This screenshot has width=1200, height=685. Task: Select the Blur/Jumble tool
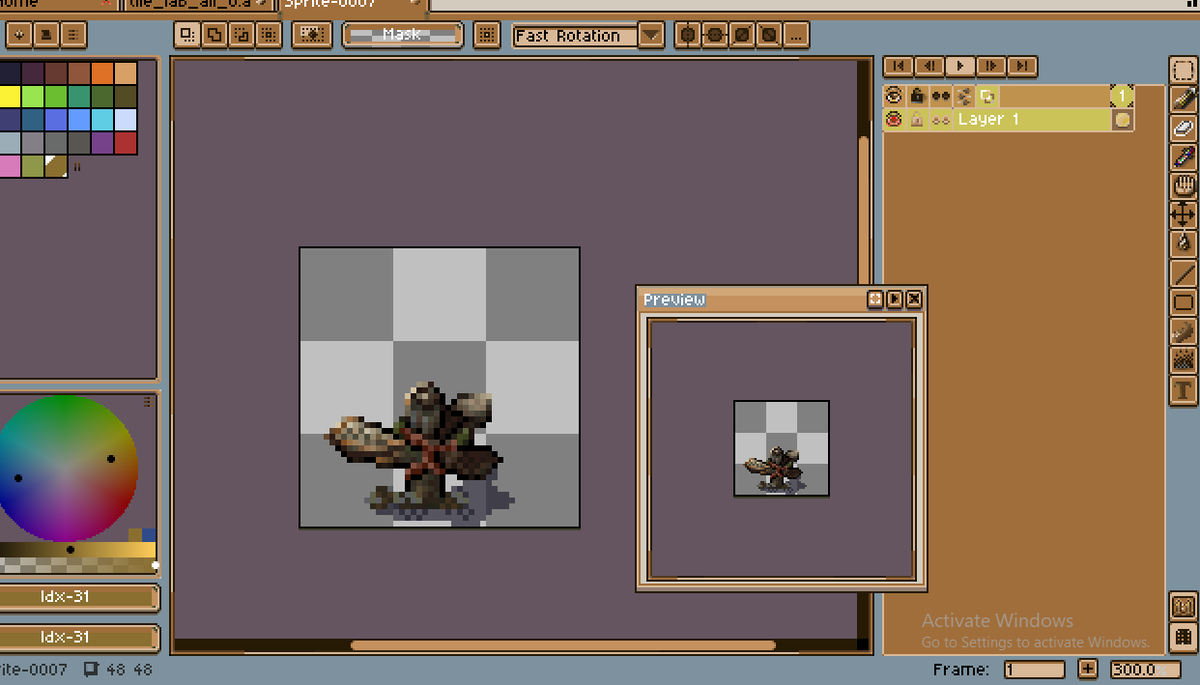(1184, 360)
